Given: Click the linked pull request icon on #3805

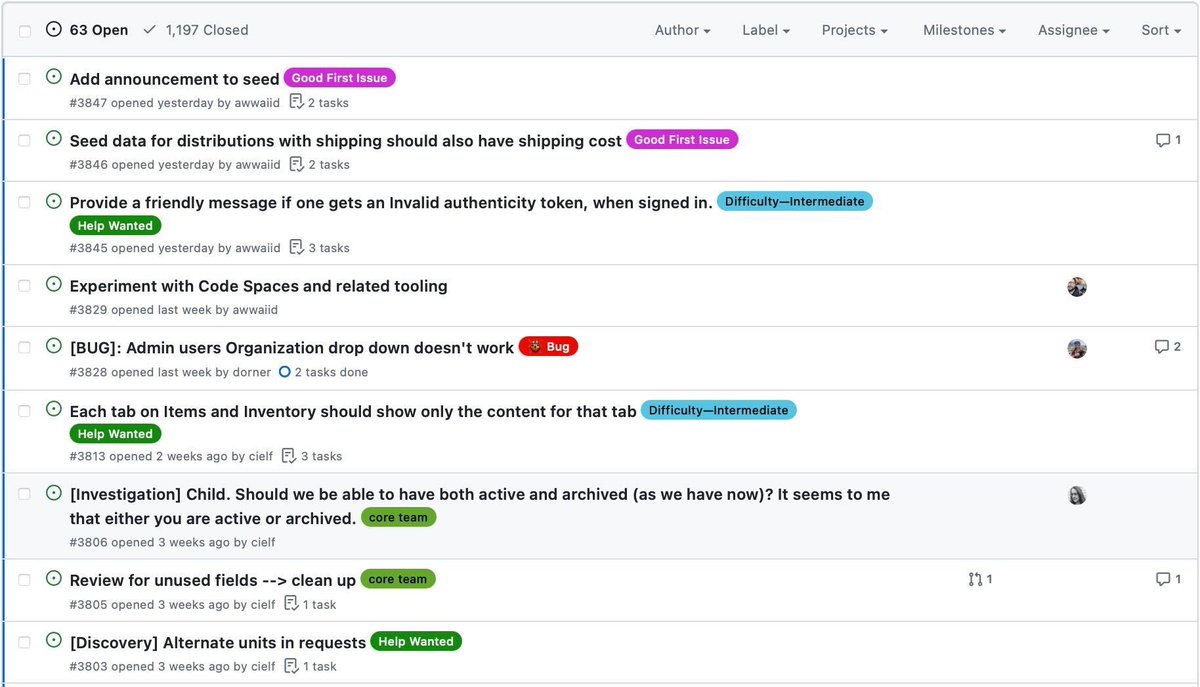Looking at the screenshot, I should tap(974, 579).
